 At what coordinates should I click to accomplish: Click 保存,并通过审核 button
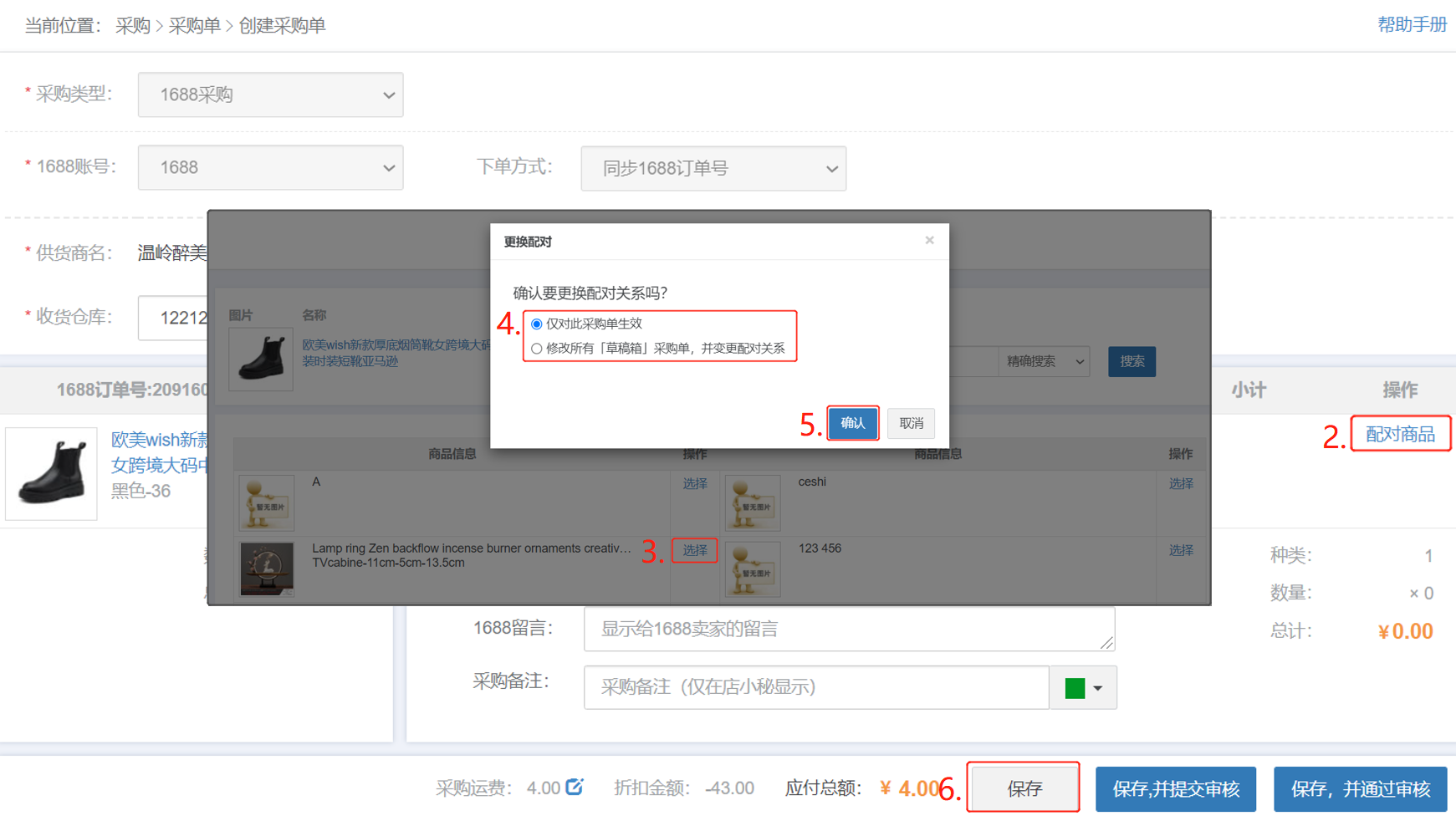coord(1360,788)
